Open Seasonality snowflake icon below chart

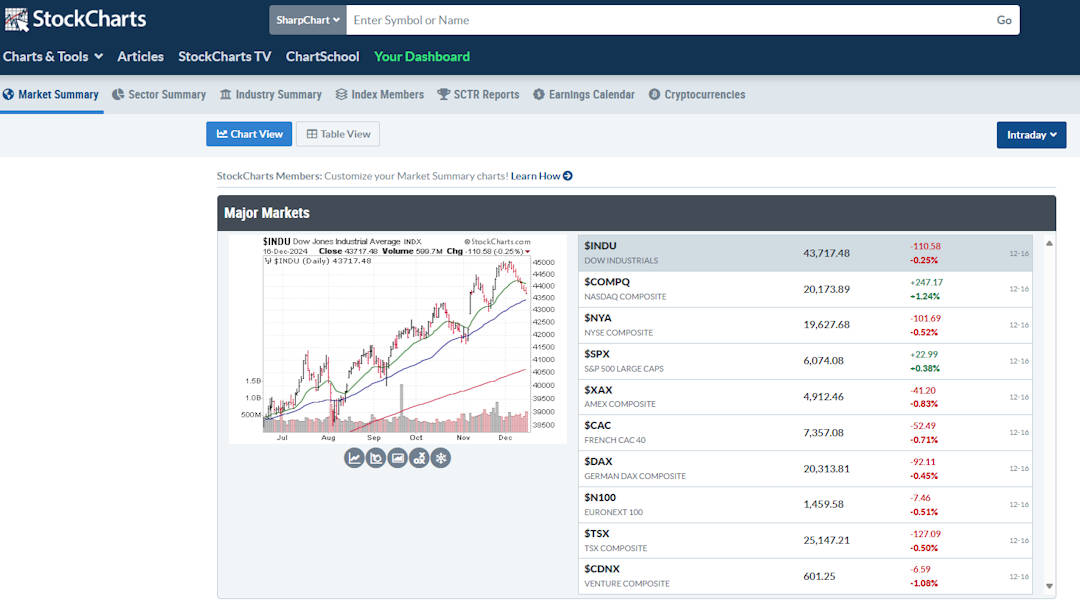(441, 458)
